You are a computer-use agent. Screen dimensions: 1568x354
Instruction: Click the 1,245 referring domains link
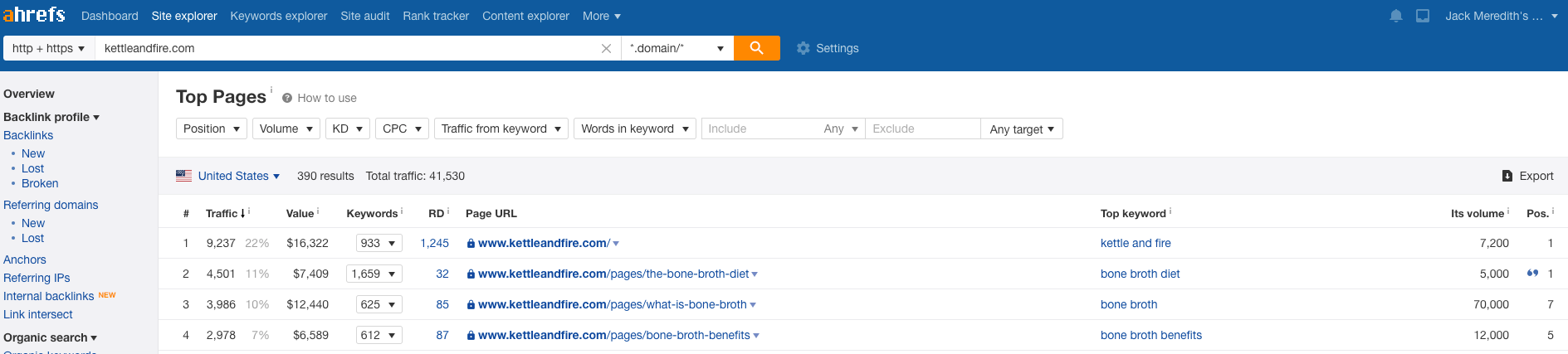point(434,243)
